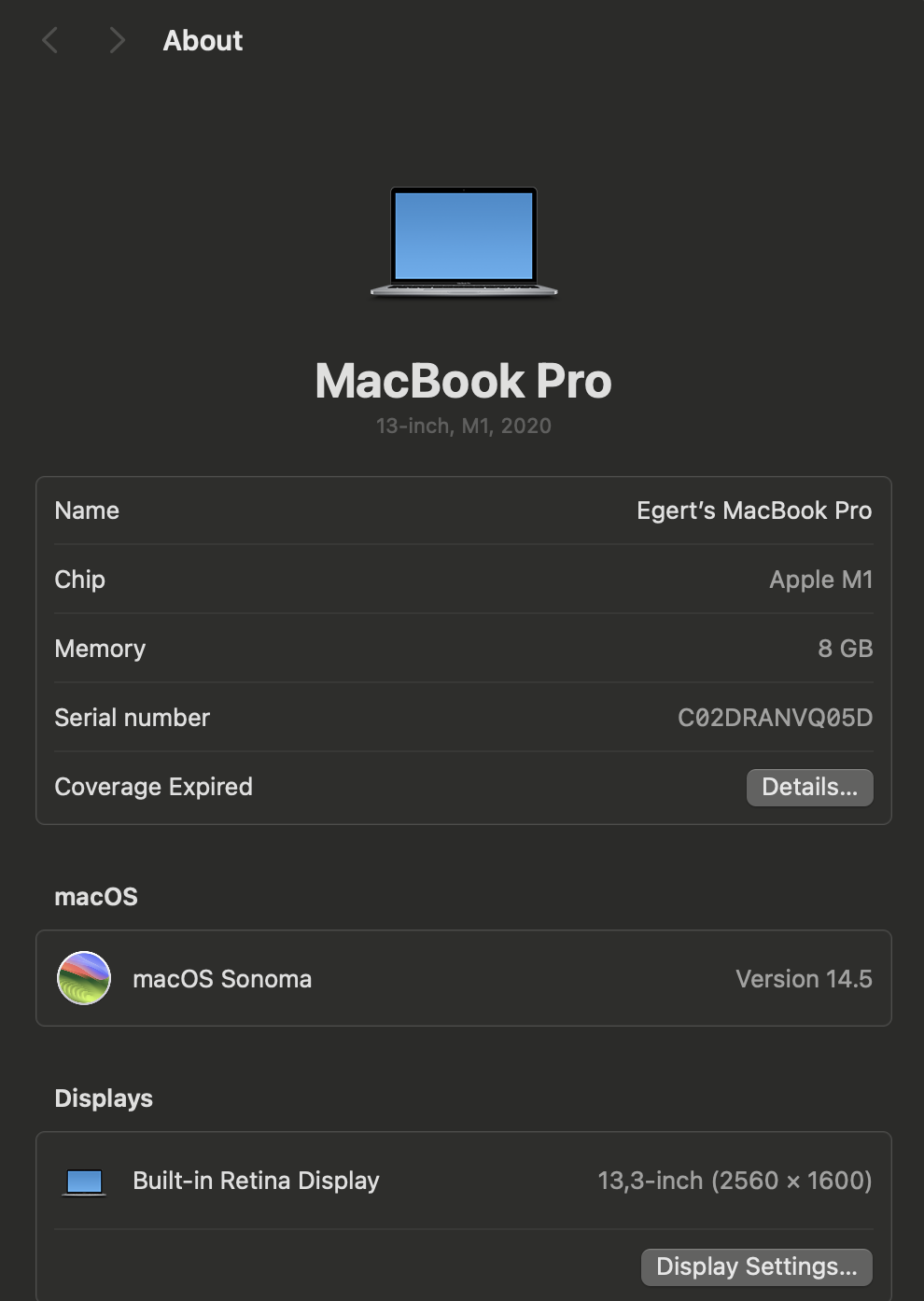Click the macOS Sonoma name text
924x1301 pixels.
coord(222,979)
